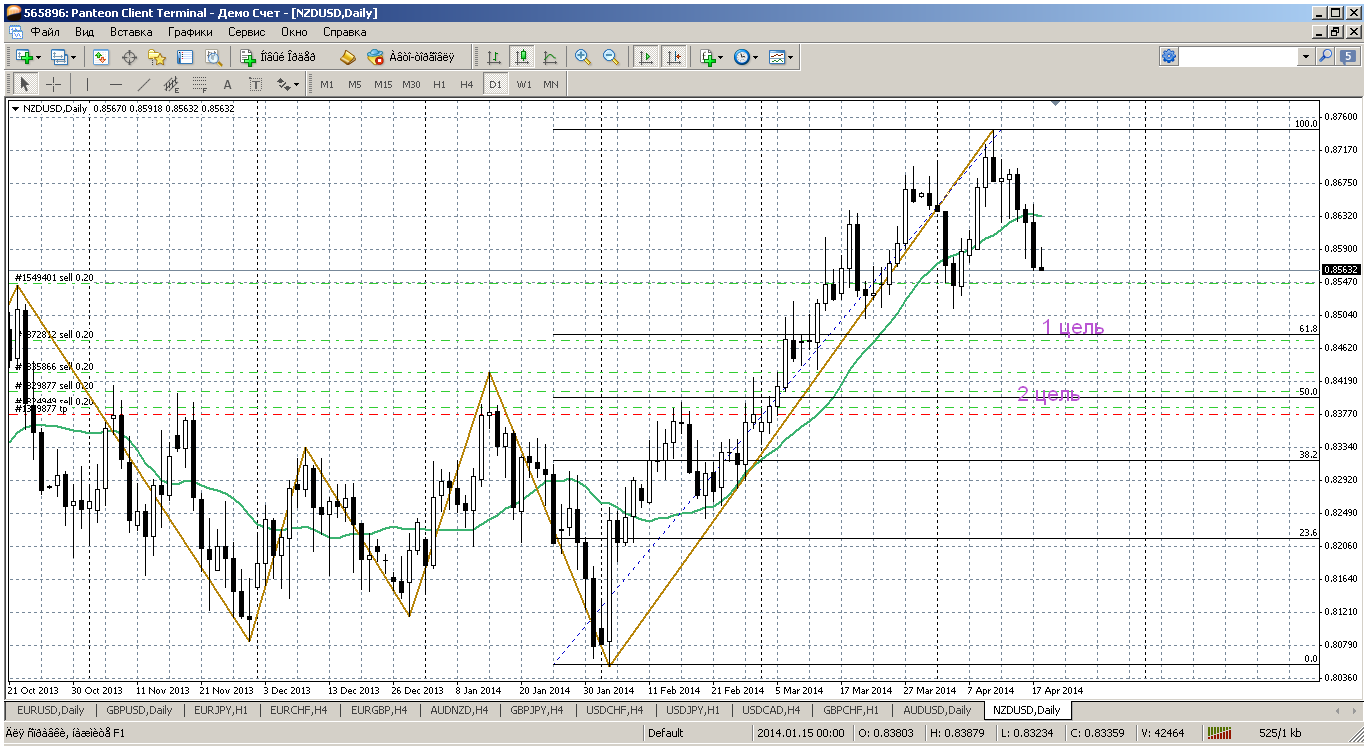
Task: Select the Trendline drawing tool
Action: point(144,85)
